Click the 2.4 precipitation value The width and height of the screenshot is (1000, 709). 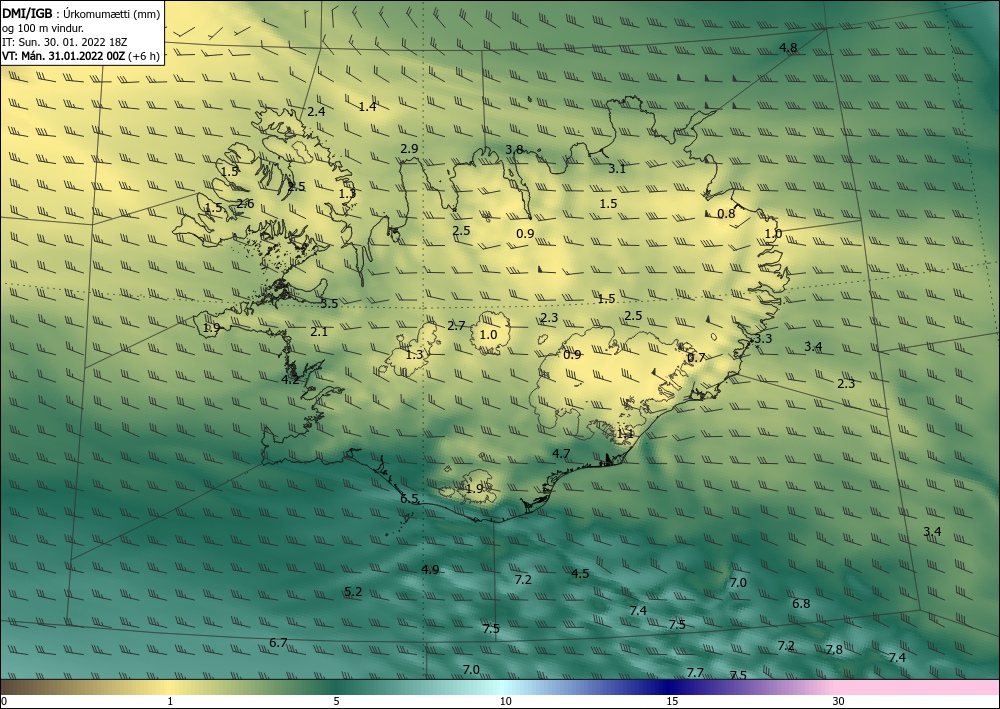click(x=316, y=112)
